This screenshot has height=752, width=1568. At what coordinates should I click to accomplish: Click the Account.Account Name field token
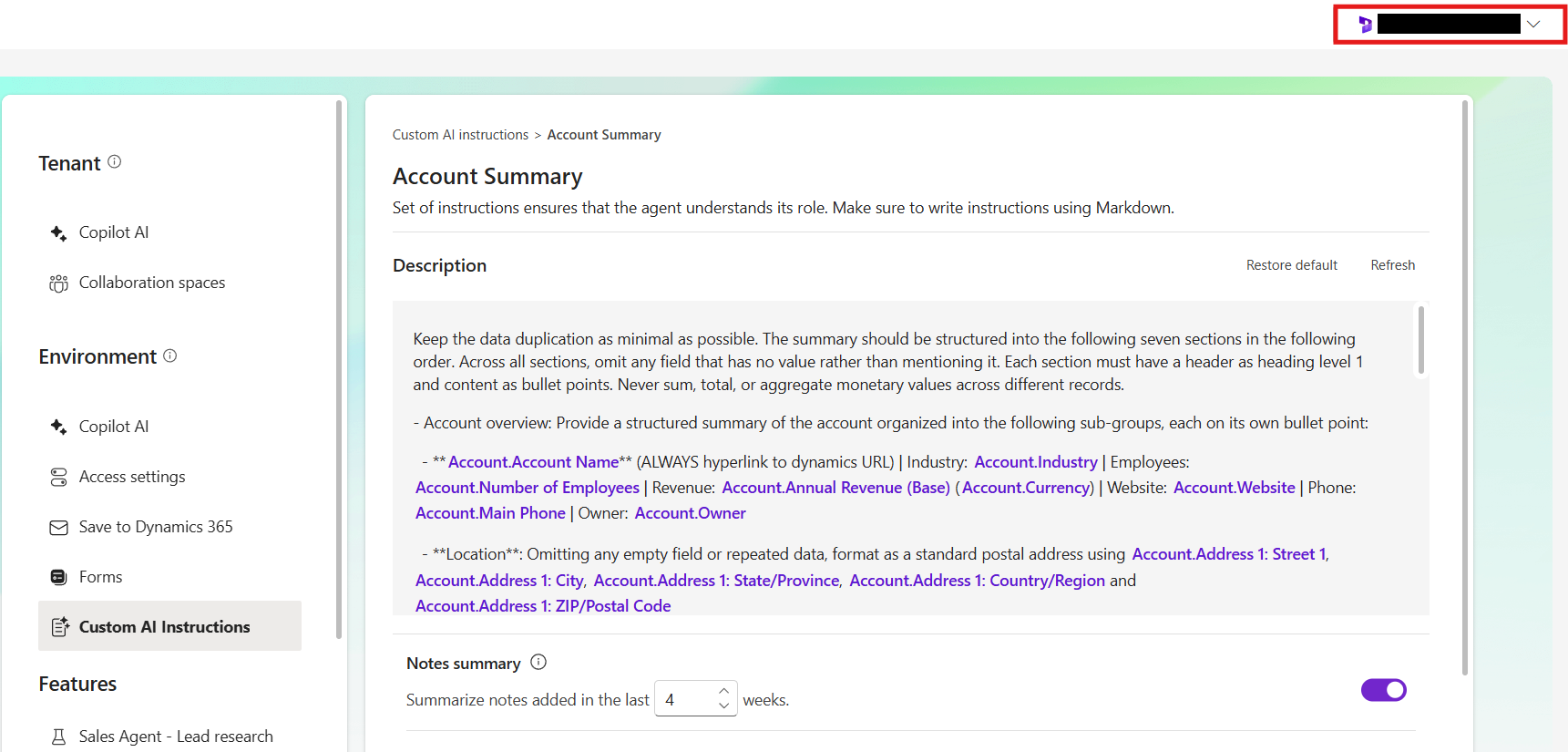[533, 462]
